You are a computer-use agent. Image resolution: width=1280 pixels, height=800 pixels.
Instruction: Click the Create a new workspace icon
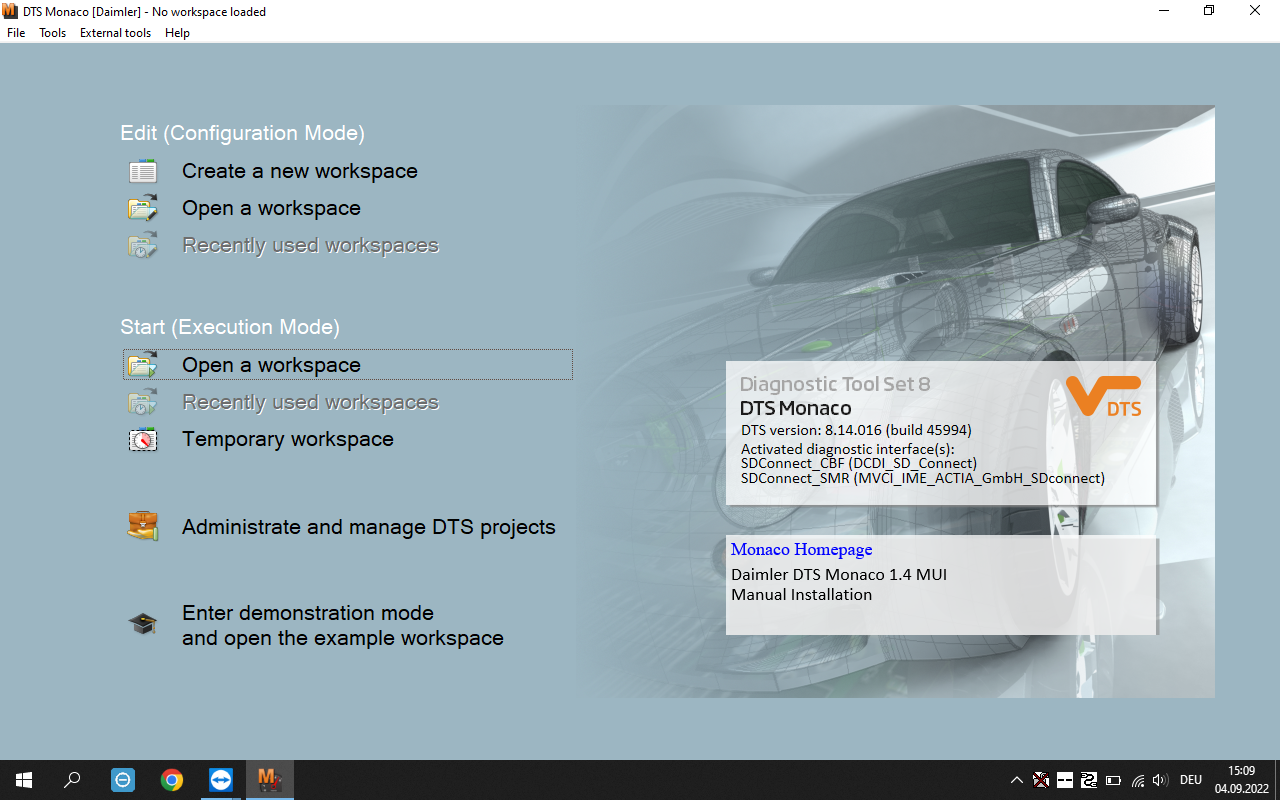pos(143,172)
